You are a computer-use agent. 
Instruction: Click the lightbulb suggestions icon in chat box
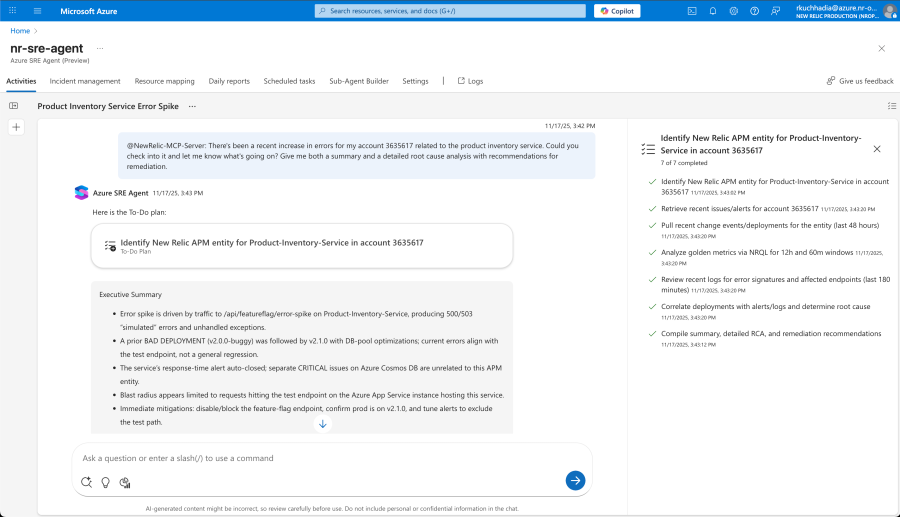[x=106, y=482]
